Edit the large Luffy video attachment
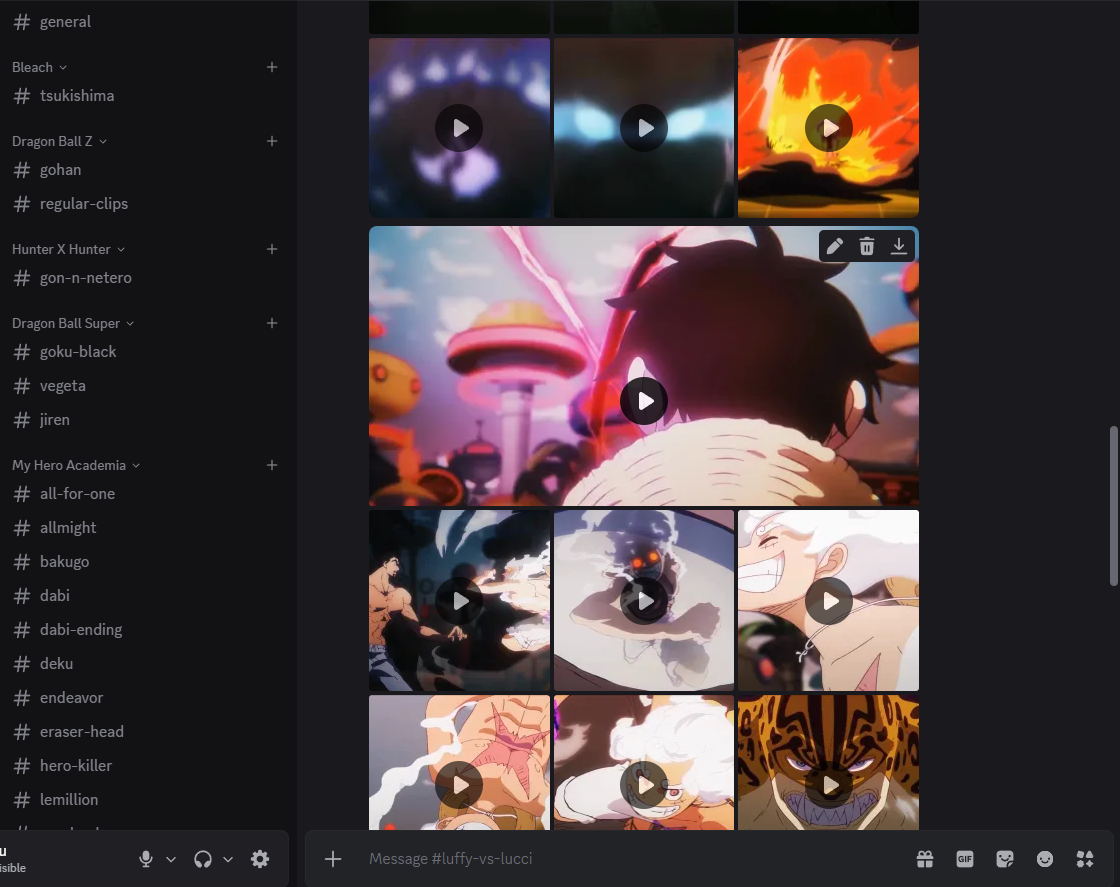 (834, 246)
